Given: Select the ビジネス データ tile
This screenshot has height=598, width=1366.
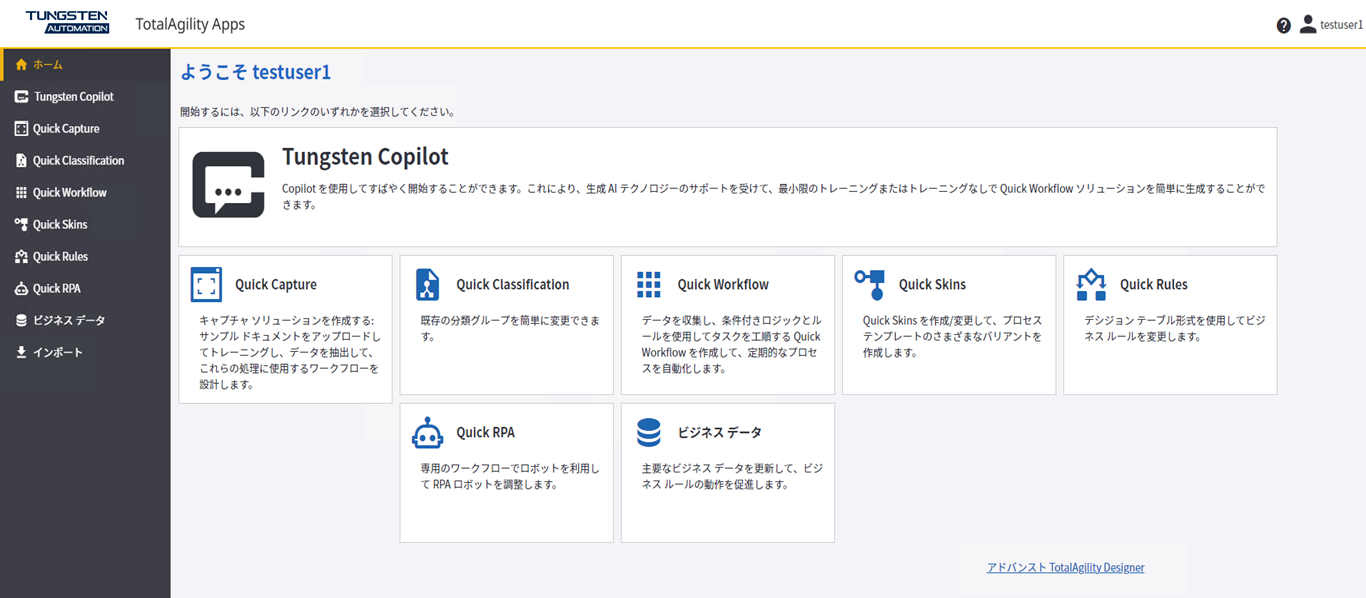Looking at the screenshot, I should click(727, 470).
